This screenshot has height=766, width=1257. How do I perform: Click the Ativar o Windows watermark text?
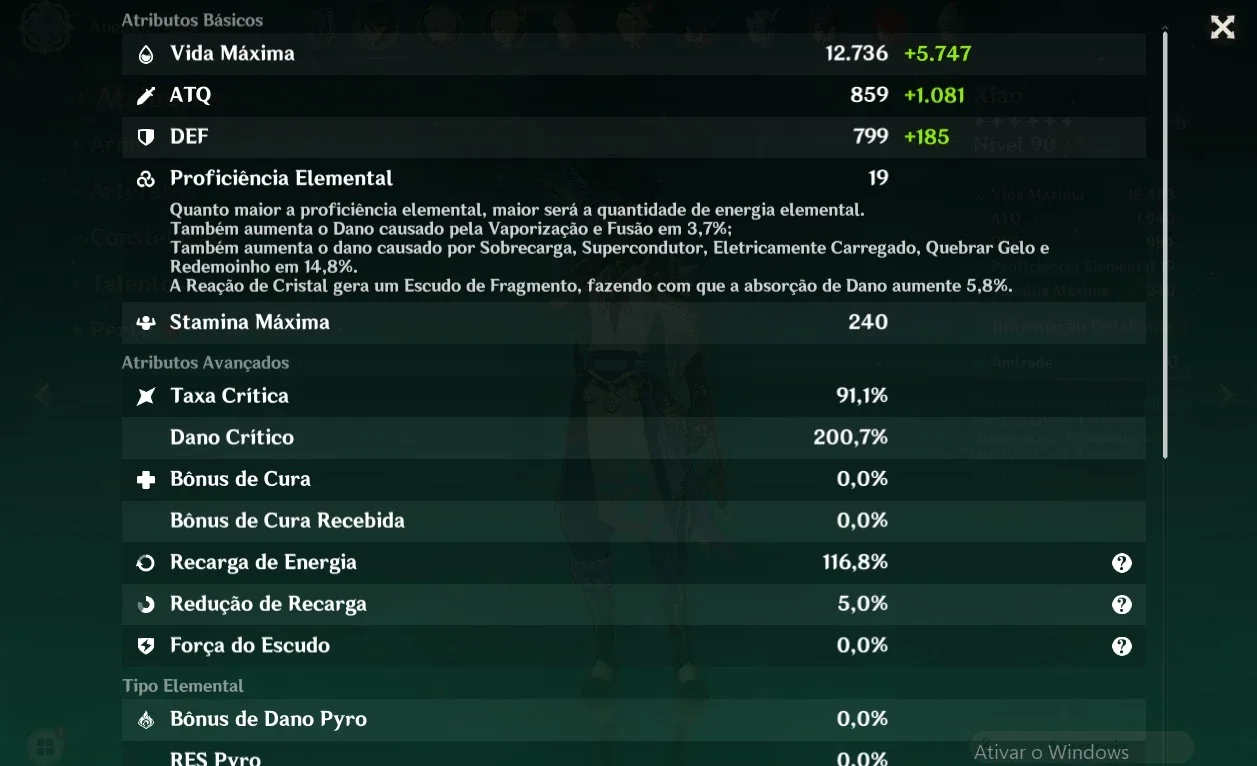coord(1051,752)
